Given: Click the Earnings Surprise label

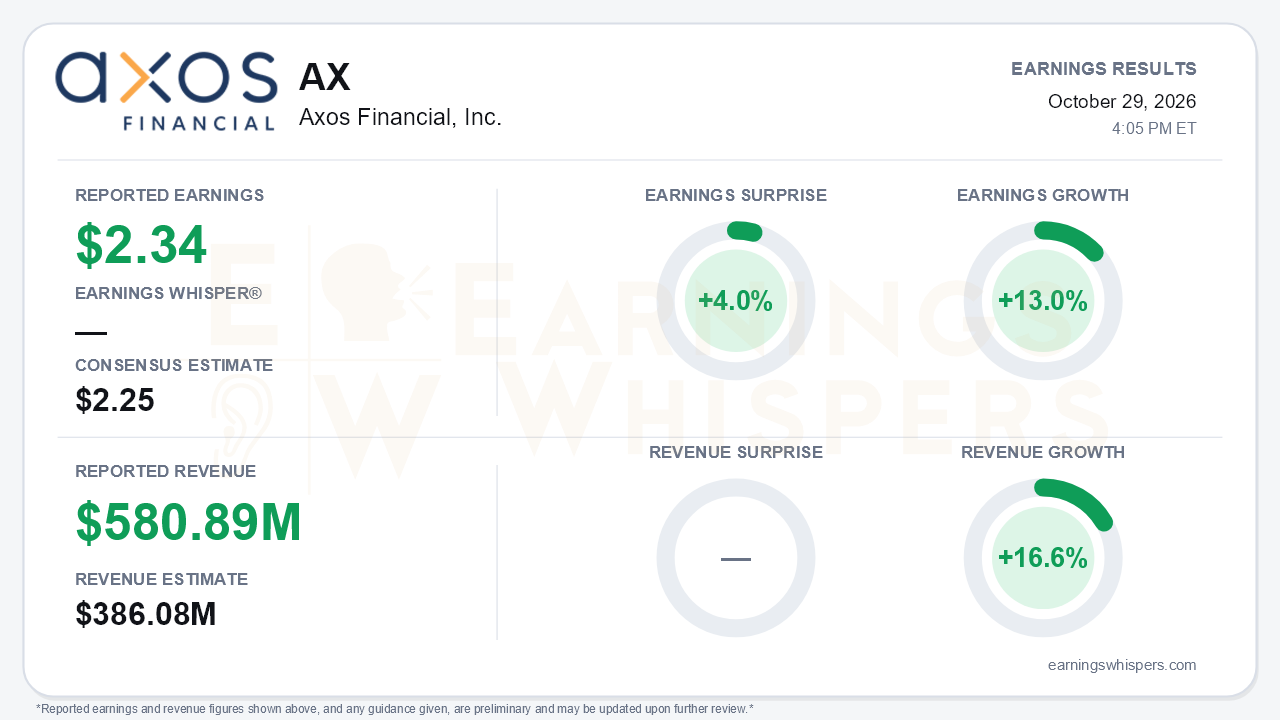Looking at the screenshot, I should pyautogui.click(x=736, y=195).
